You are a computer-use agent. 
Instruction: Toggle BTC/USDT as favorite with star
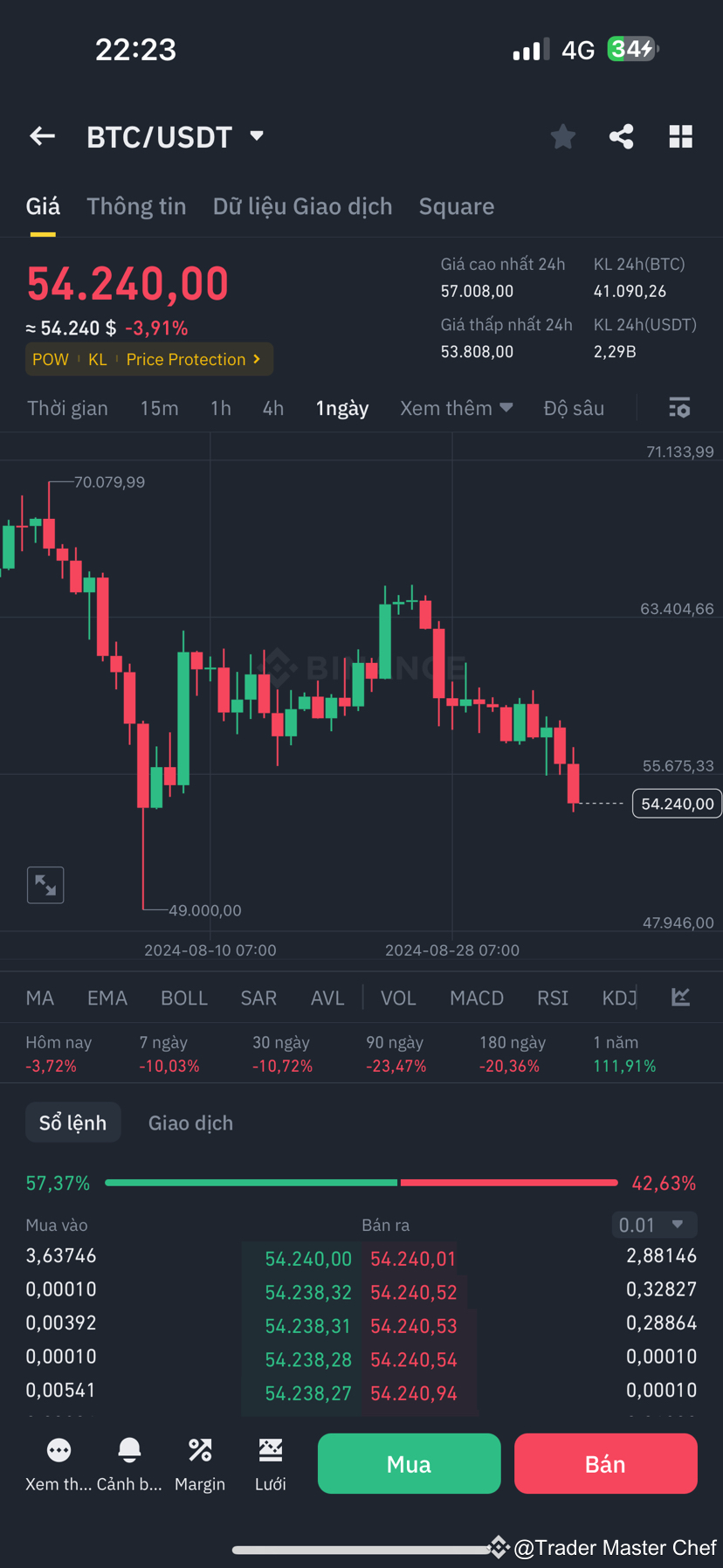point(562,135)
